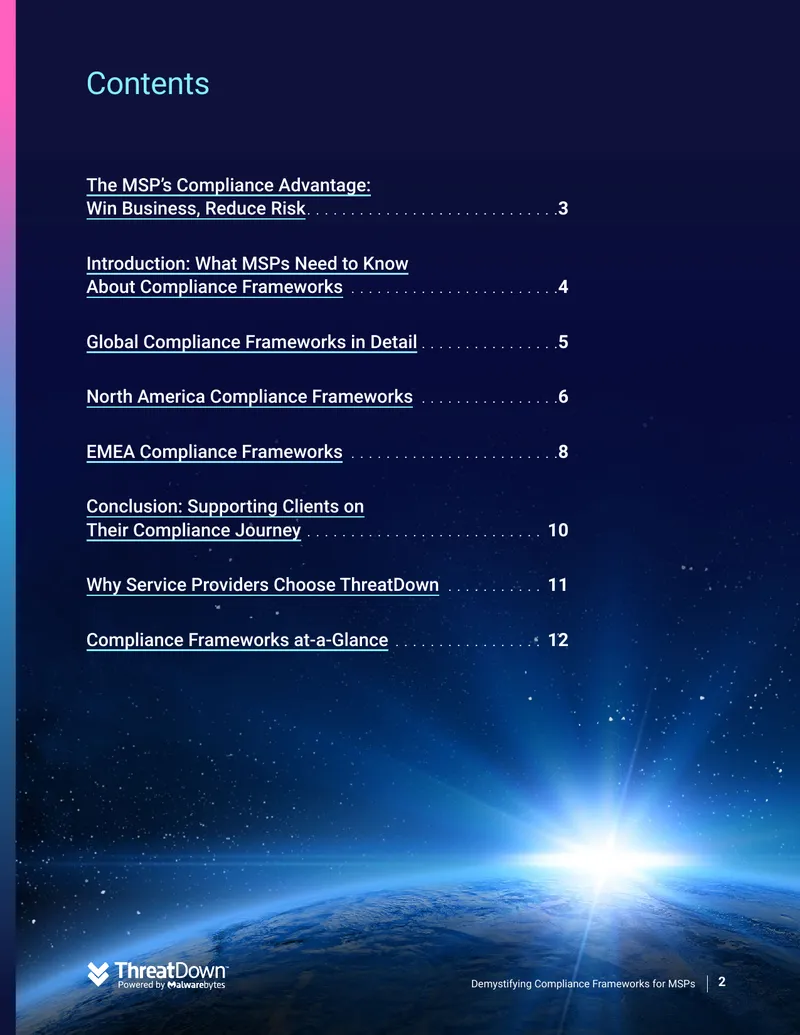
Task: Click 'Powered by Malwarebytes' text
Action: [x=172, y=985]
